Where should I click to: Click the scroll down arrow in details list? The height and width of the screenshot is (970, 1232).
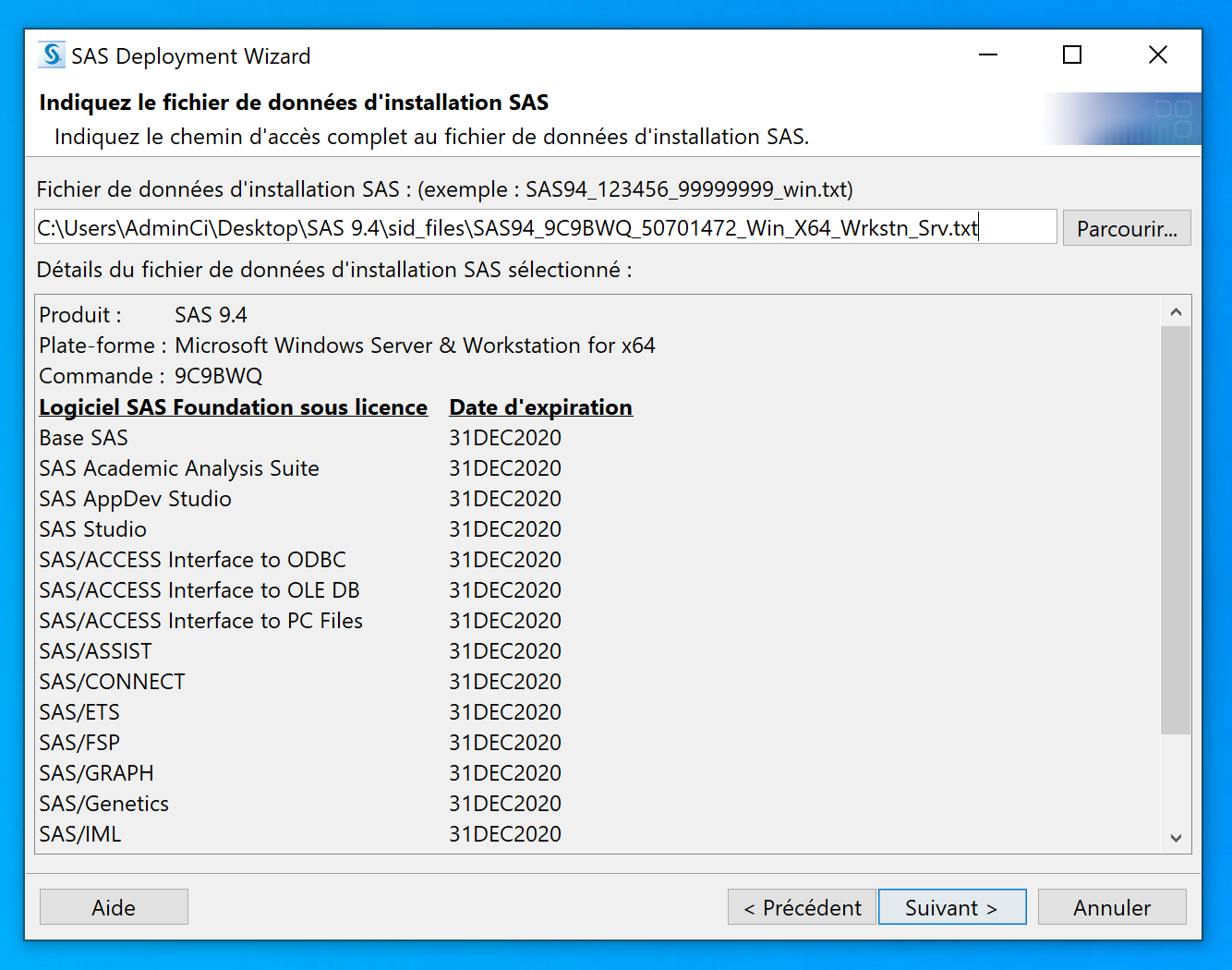tap(1176, 838)
